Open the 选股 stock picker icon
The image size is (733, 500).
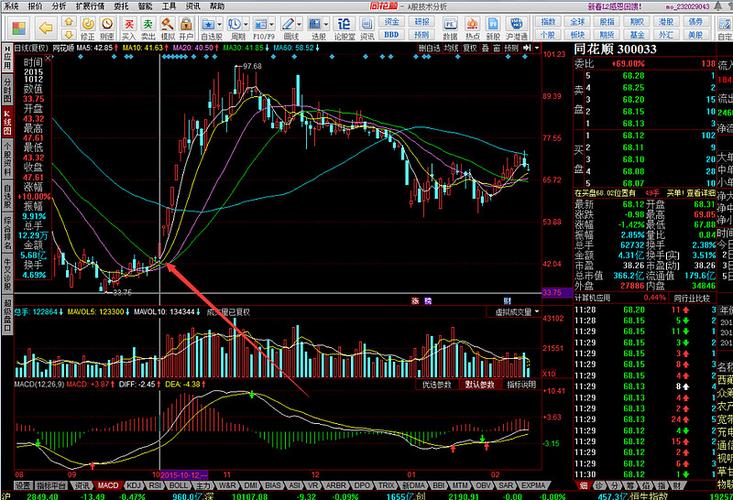click(x=315, y=24)
